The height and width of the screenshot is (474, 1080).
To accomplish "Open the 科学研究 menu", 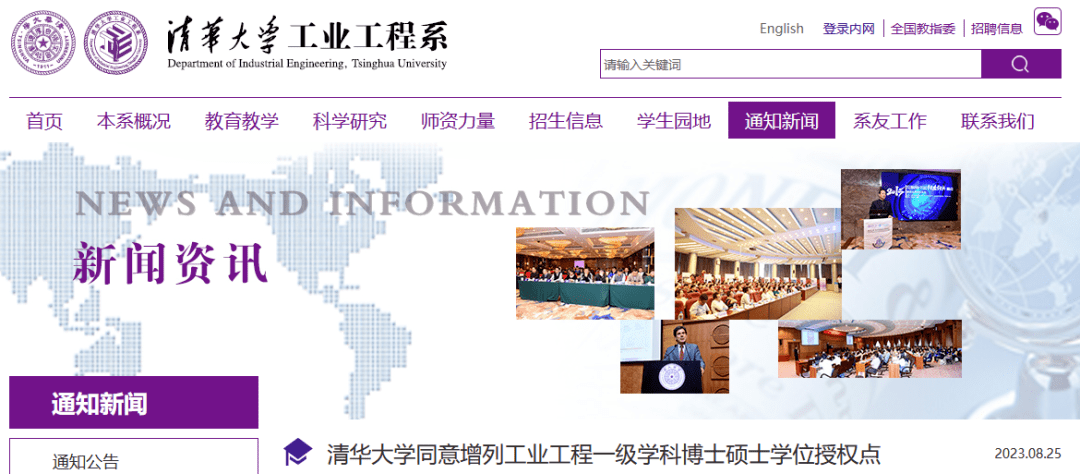I will 350,121.
